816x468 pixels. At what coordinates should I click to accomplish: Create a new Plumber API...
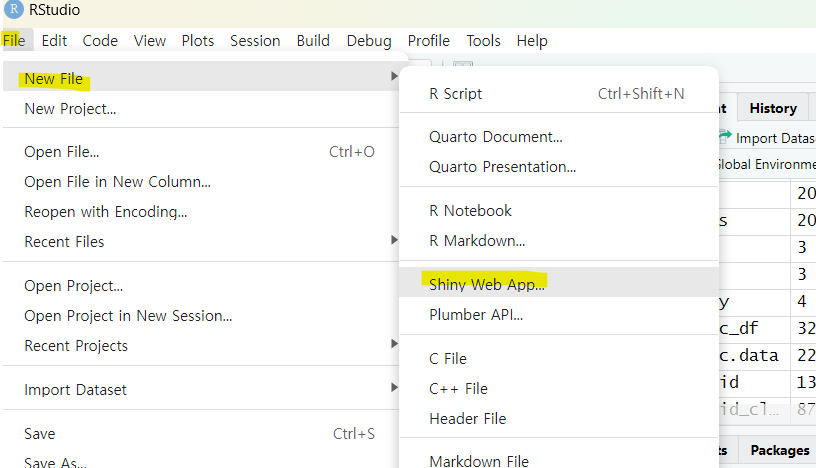[x=559, y=314]
